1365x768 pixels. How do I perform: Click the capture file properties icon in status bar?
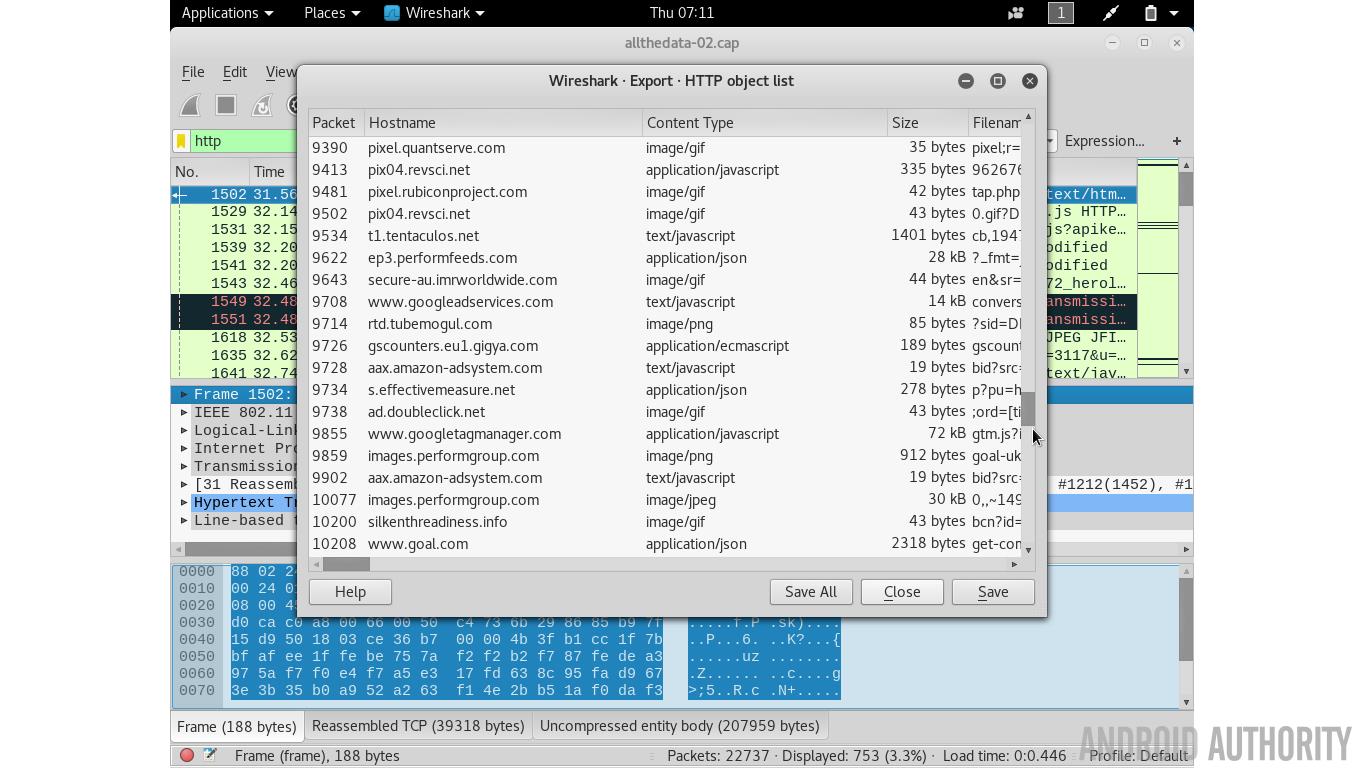tap(210, 755)
